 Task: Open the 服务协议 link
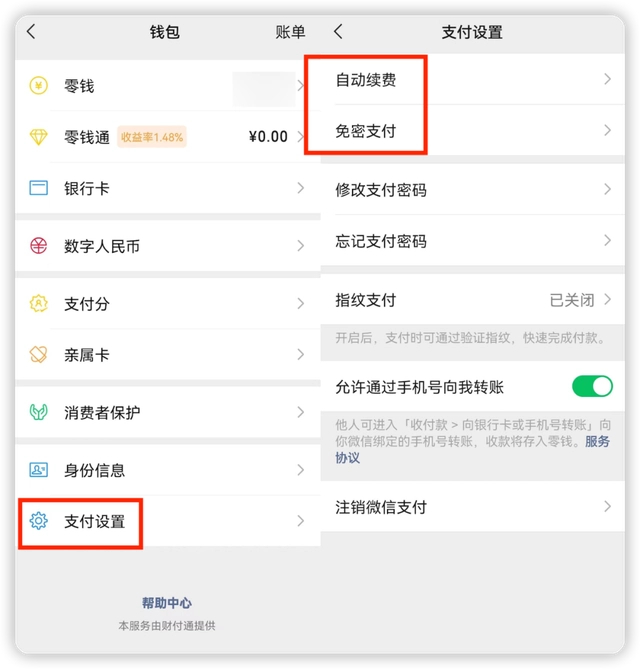click(x=597, y=442)
